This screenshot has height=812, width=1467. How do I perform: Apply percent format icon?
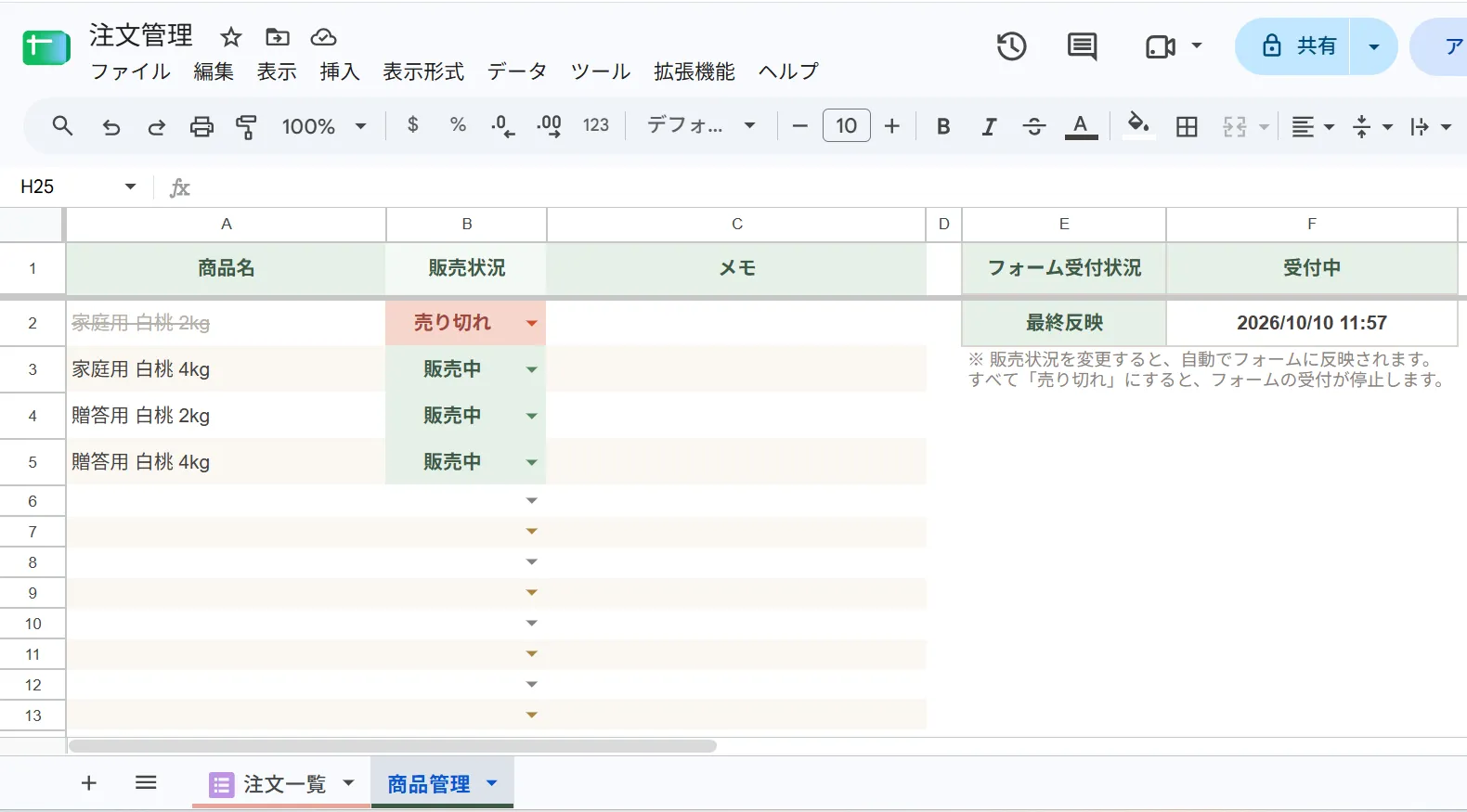pos(458,124)
